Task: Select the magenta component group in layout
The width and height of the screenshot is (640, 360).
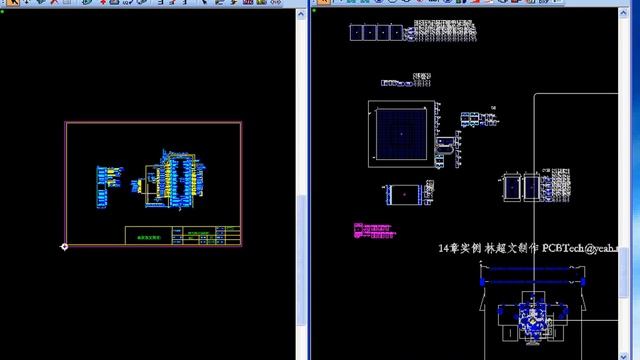Action: pyautogui.click(x=374, y=231)
